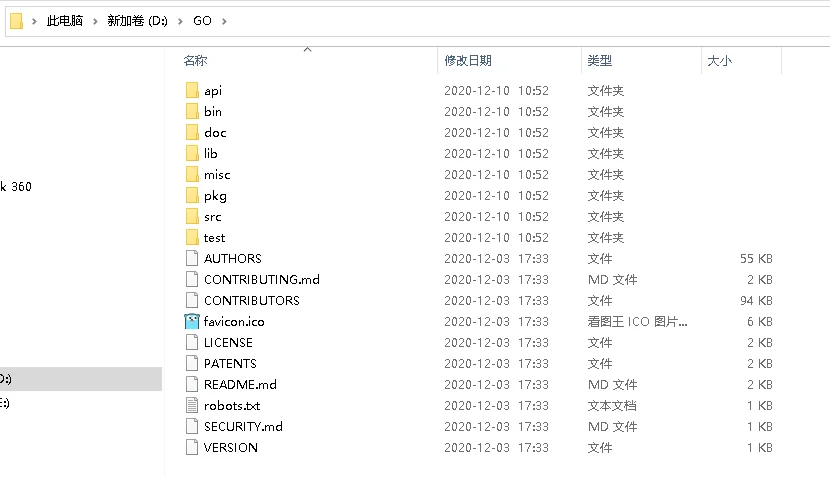Image resolution: width=830 pixels, height=477 pixels.
Task: Select the src folder name
Action: [213, 217]
